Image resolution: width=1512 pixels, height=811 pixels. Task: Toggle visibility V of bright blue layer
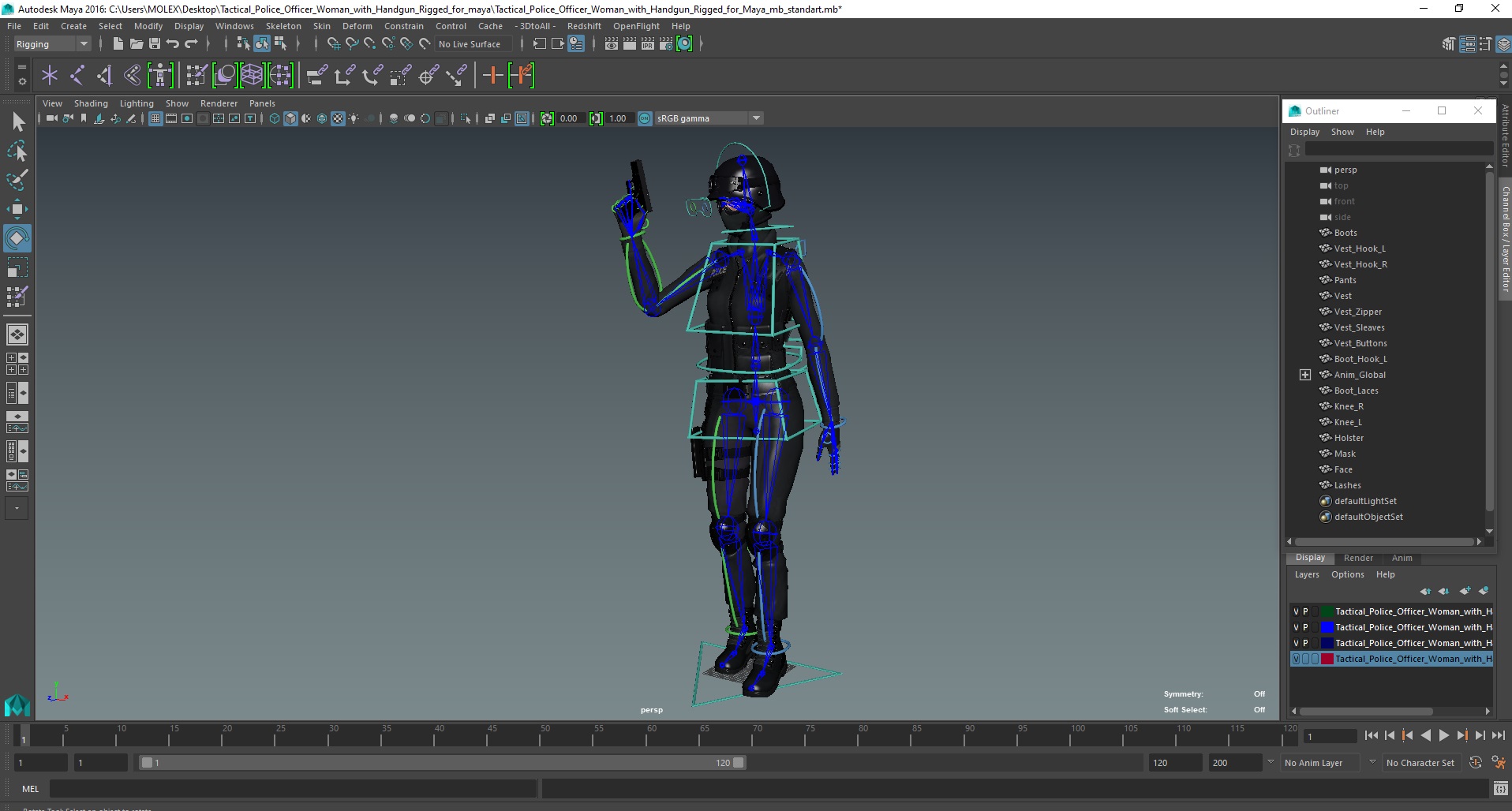click(1296, 627)
